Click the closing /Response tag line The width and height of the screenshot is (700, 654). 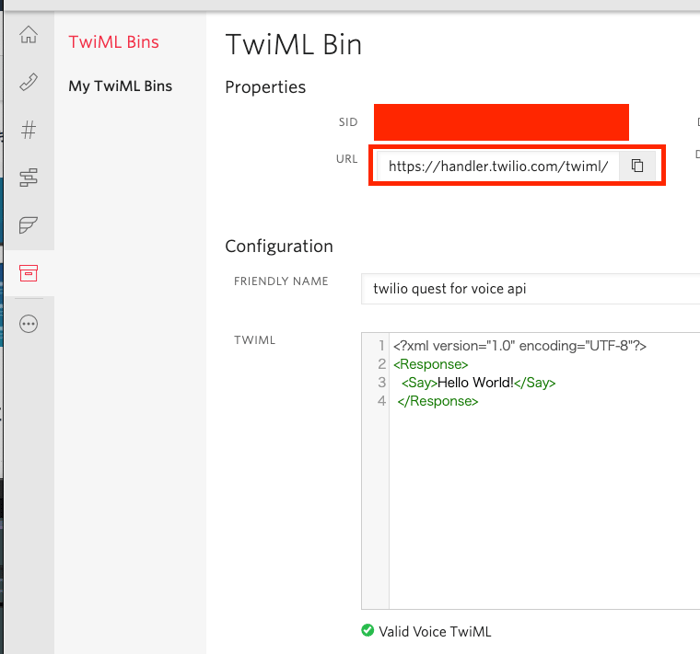(x=438, y=401)
